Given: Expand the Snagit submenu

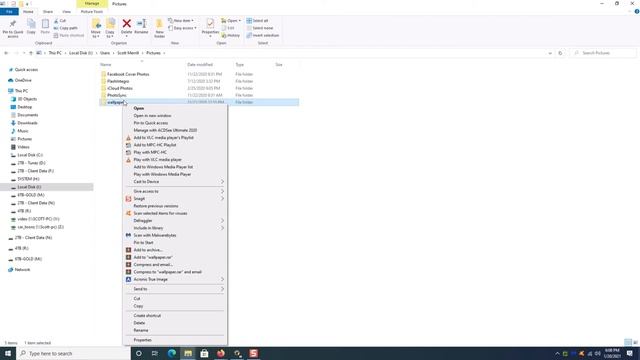Looking at the screenshot, I should (175, 199).
